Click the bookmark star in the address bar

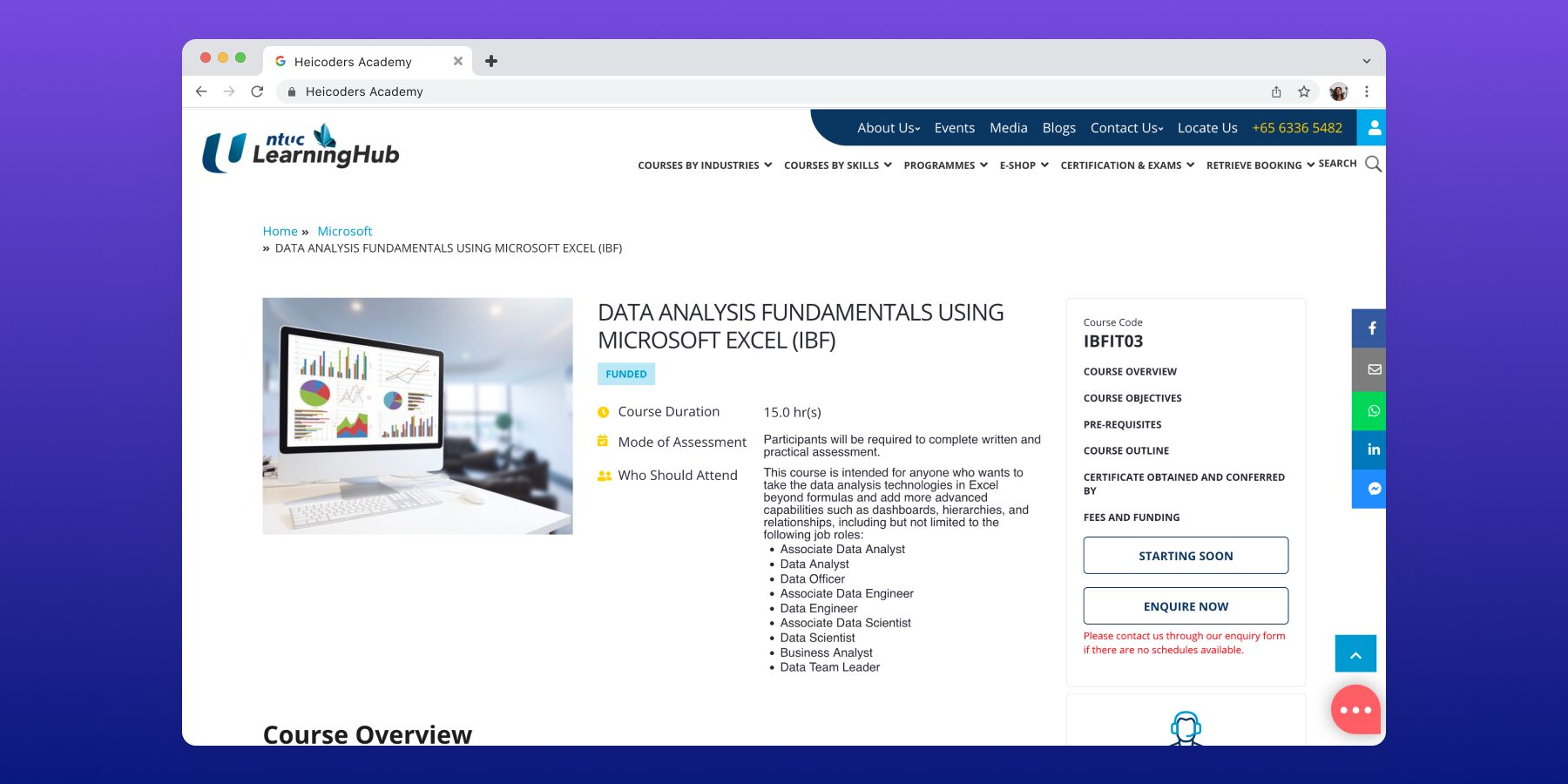tap(1304, 91)
